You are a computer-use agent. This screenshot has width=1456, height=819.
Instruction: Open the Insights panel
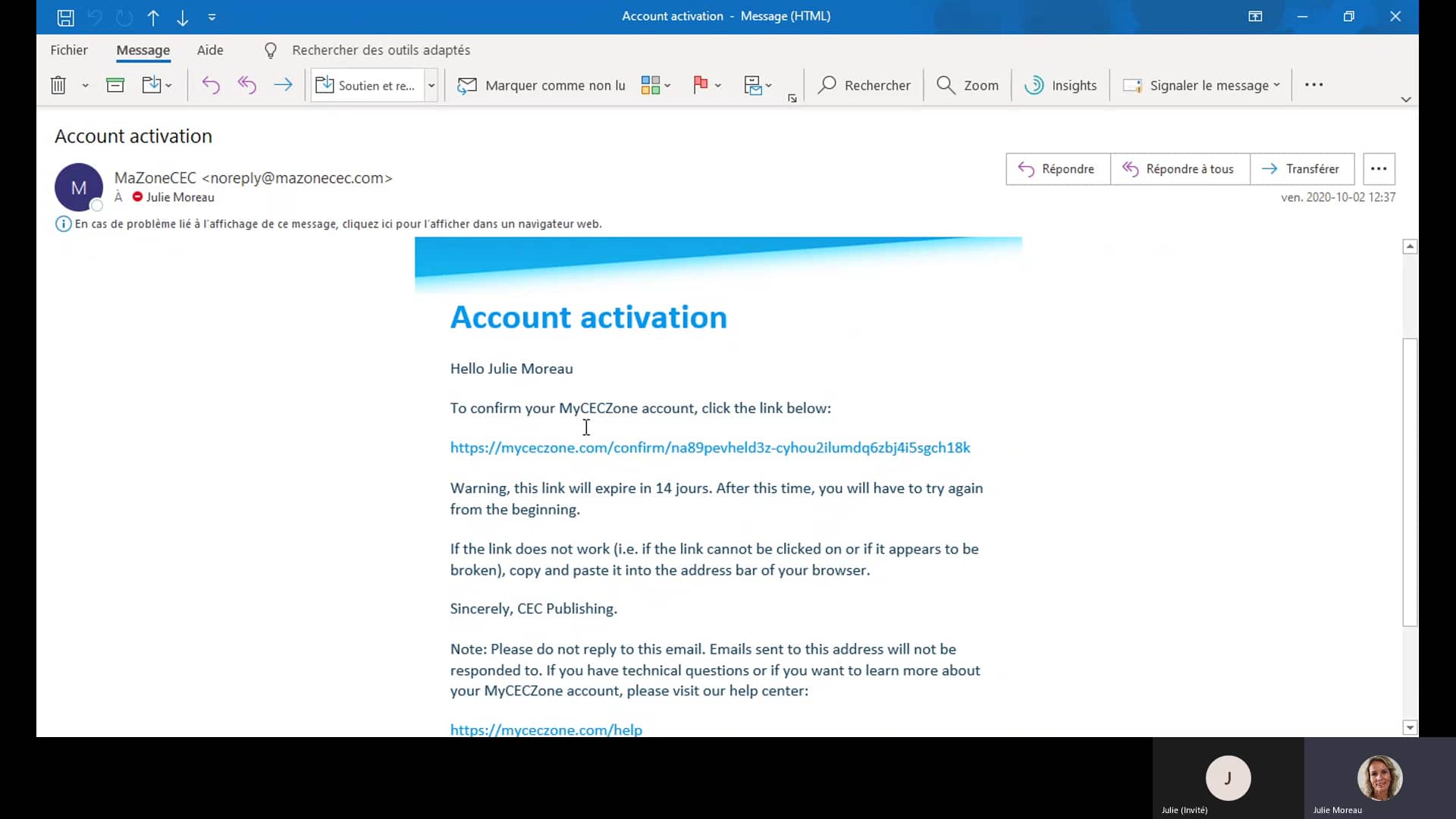click(1060, 85)
